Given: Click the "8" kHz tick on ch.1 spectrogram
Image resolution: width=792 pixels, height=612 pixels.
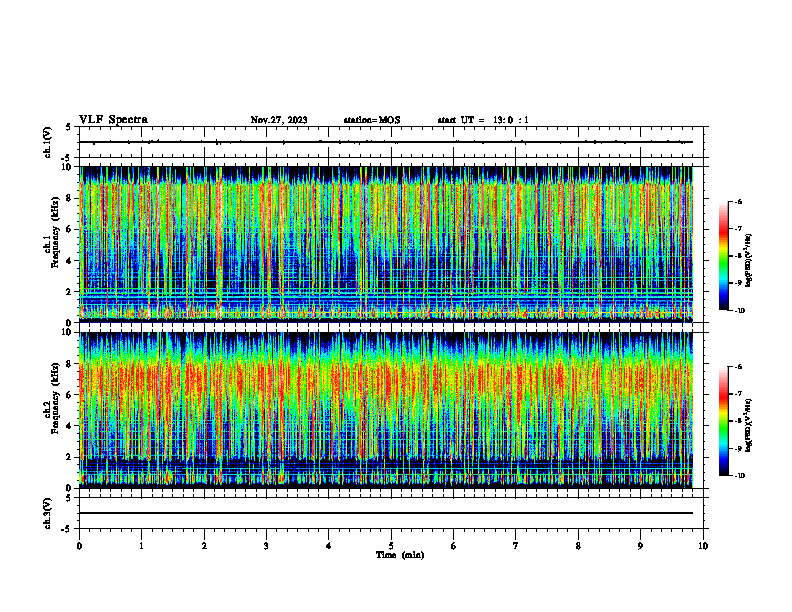Looking at the screenshot, I should tap(70, 198).
